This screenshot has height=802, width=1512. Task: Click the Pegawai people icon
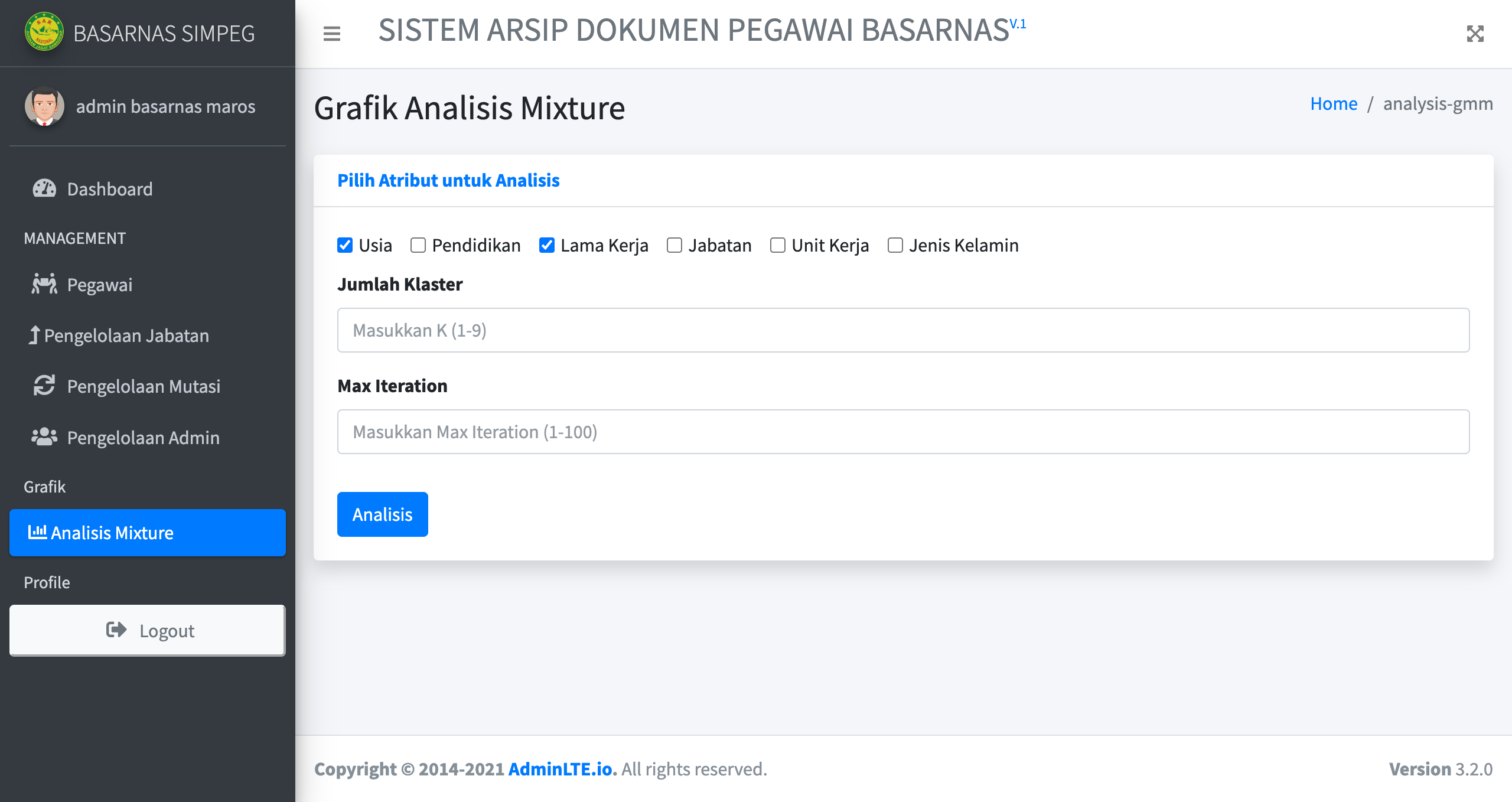44,285
